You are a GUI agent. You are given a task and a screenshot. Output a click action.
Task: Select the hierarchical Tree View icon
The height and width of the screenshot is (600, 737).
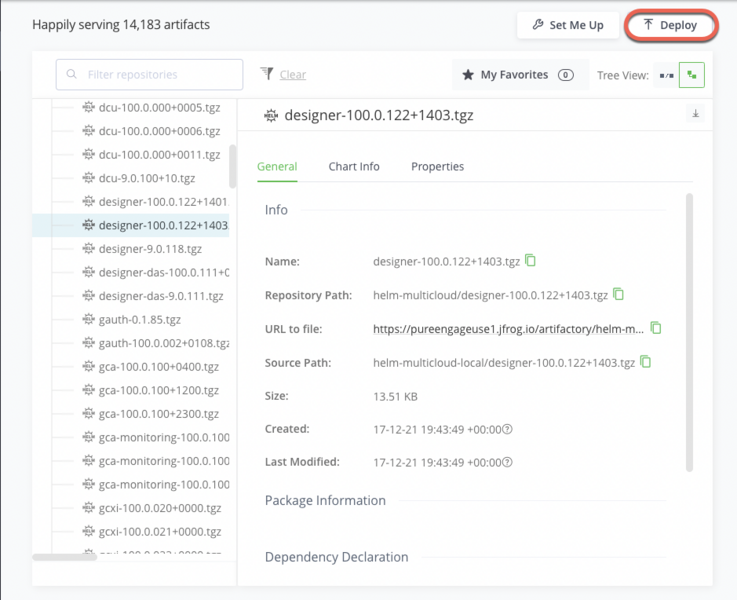[691, 75]
